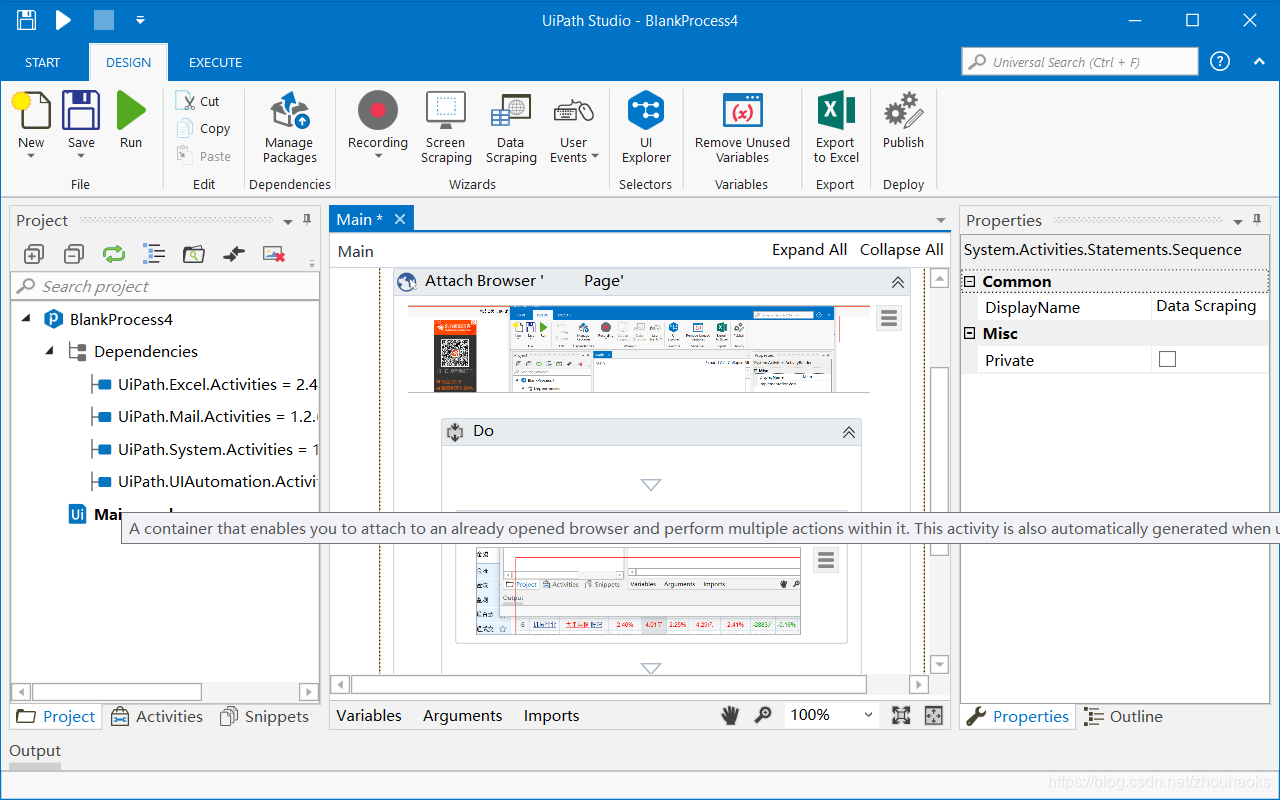Click the magnifier zoom icon in designer footer
1280x800 pixels.
point(763,715)
